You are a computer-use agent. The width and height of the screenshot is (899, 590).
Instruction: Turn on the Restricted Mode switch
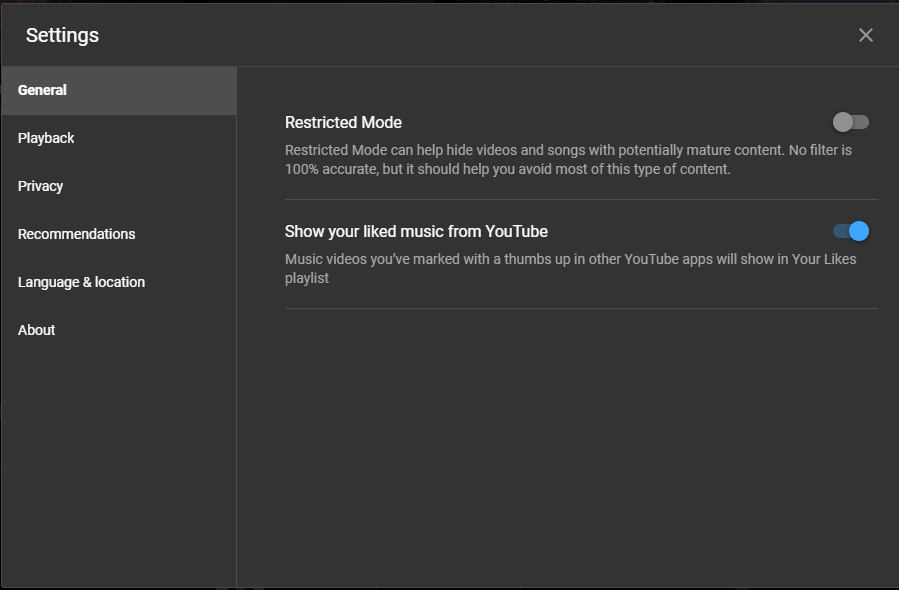(850, 122)
